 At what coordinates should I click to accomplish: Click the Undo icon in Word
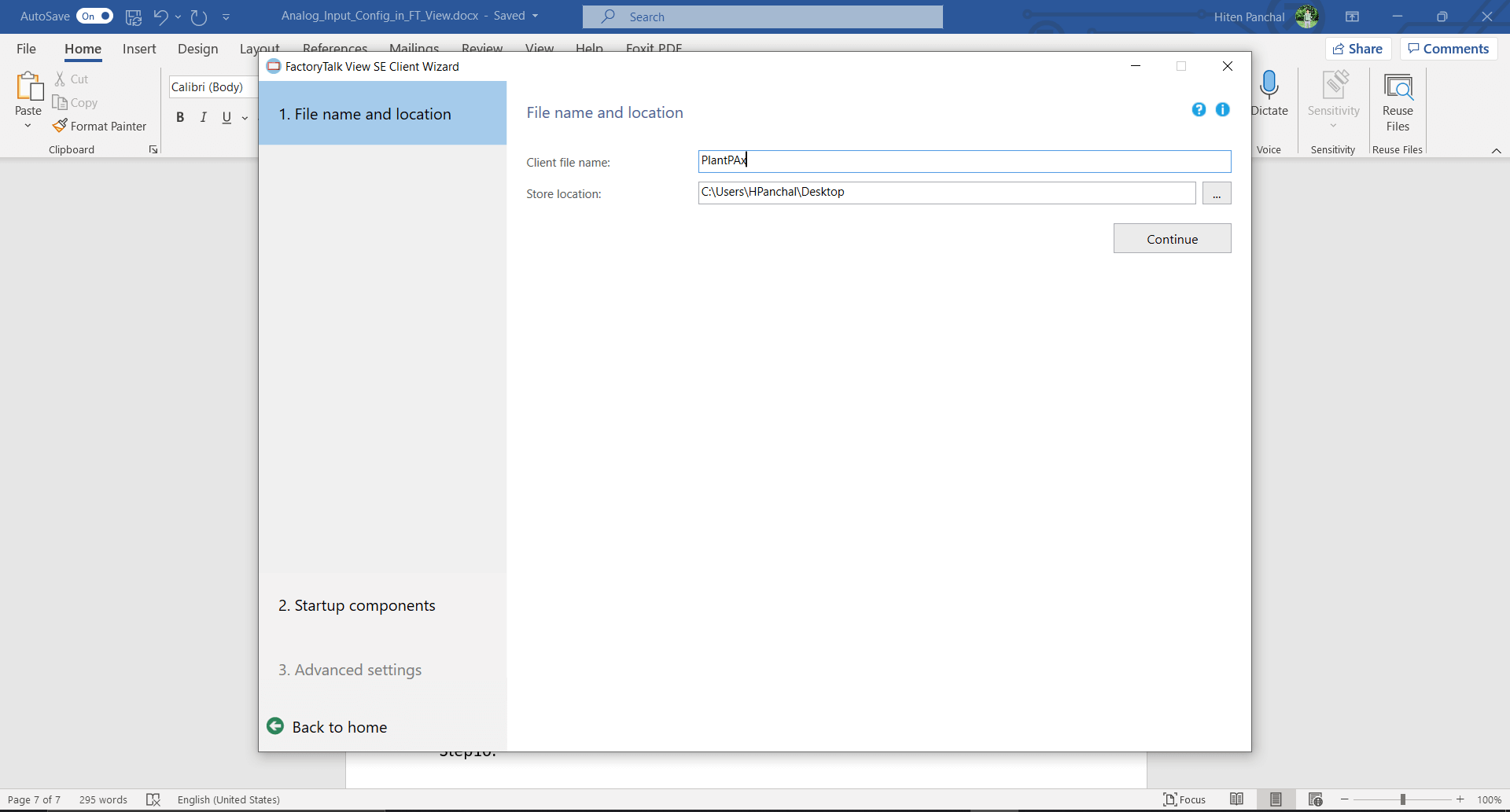tap(161, 17)
